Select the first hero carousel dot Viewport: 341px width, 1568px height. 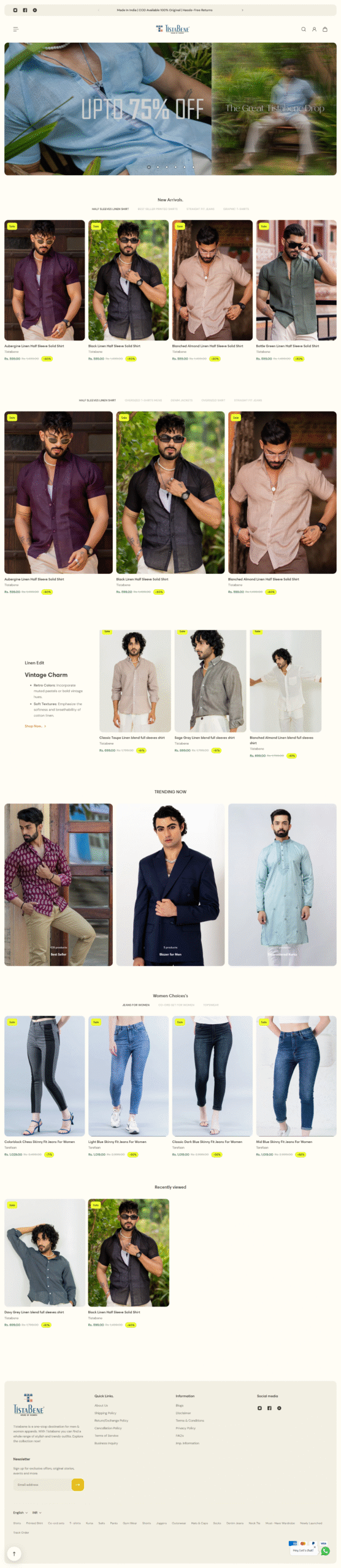point(148,167)
